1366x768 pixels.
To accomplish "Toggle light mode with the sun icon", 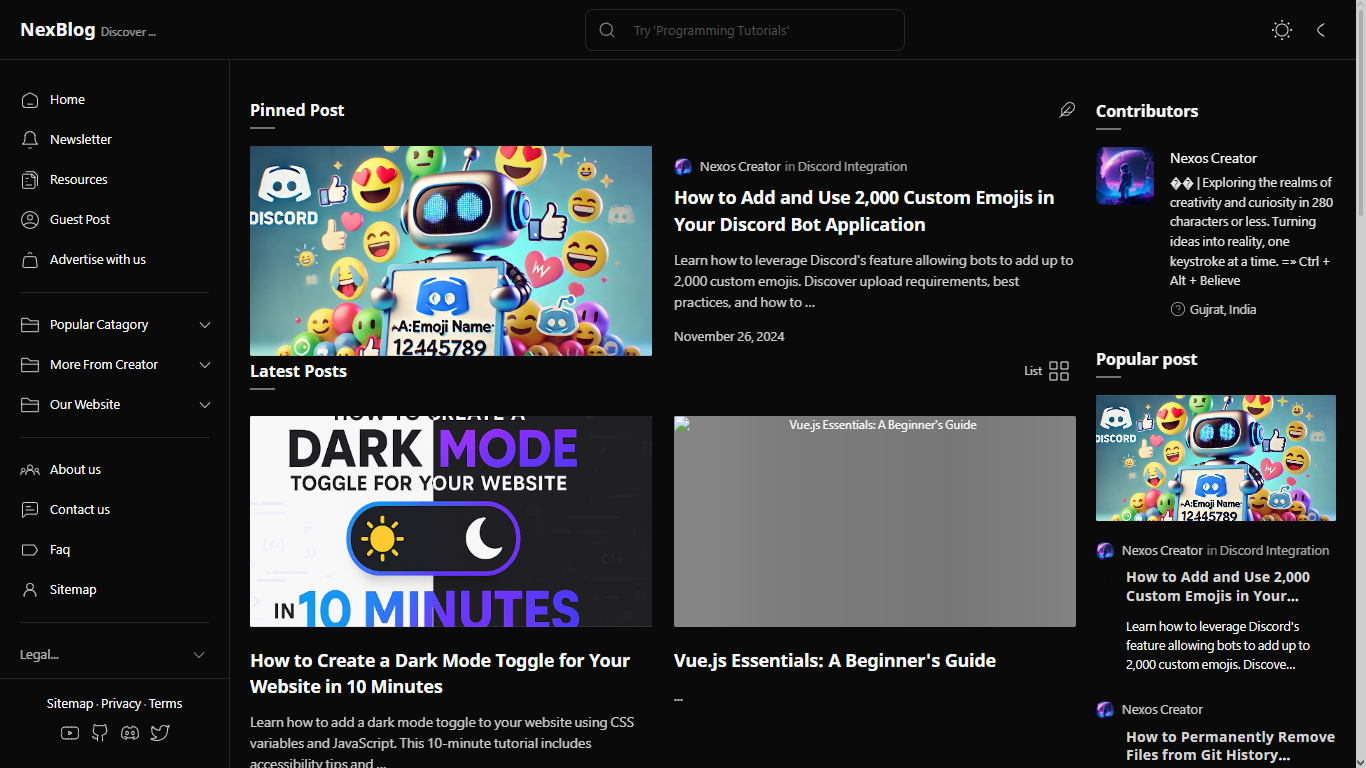I will click(1281, 30).
